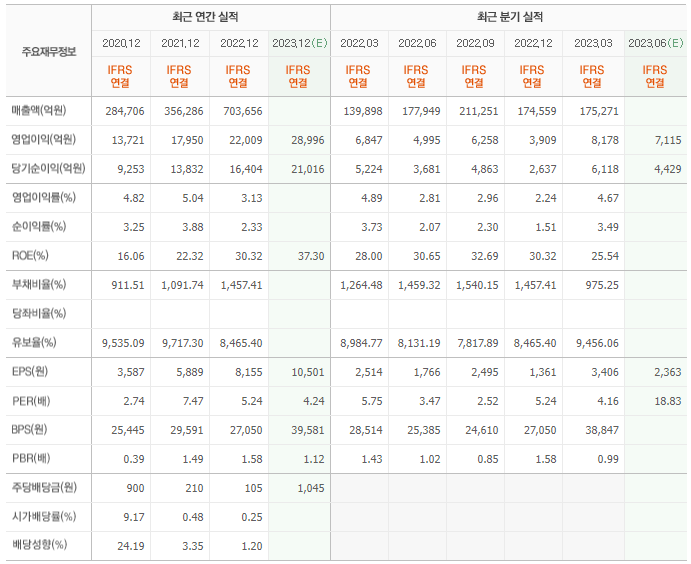Select the PBR(배) row label
The height and width of the screenshot is (564, 691).
[x=31, y=459]
